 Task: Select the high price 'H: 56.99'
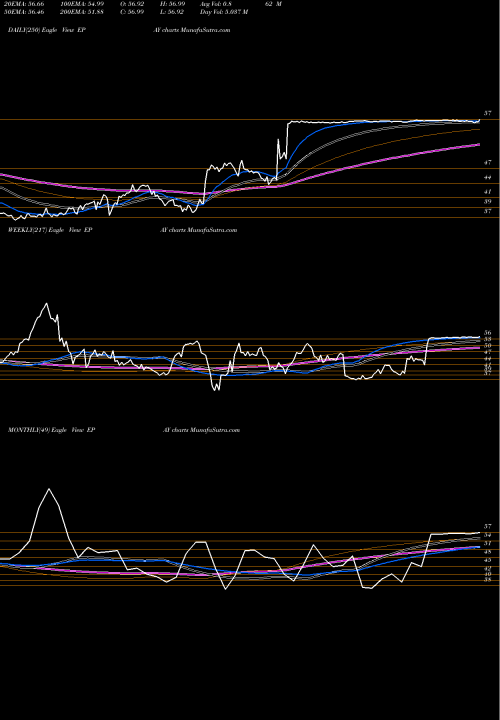[173, 4]
